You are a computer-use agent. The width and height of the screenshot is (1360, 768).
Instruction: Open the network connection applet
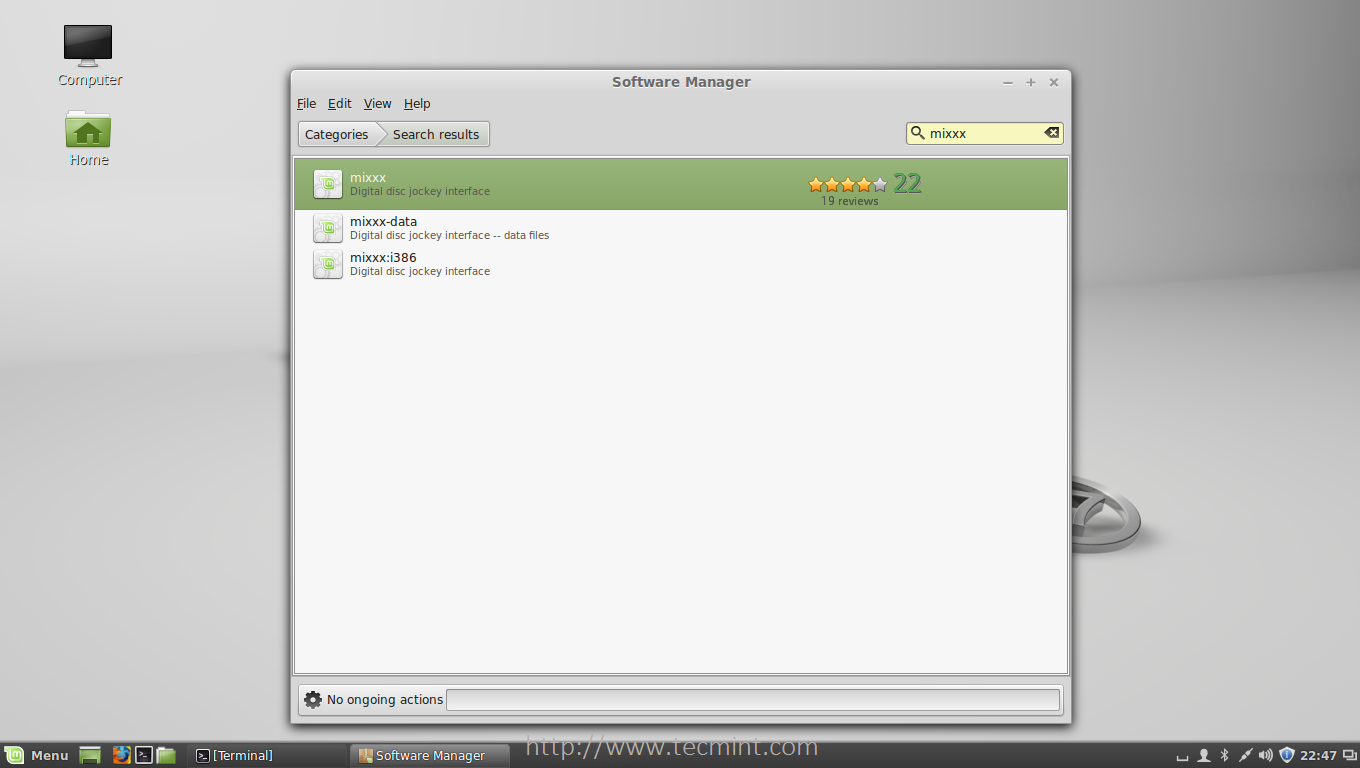pos(1245,755)
